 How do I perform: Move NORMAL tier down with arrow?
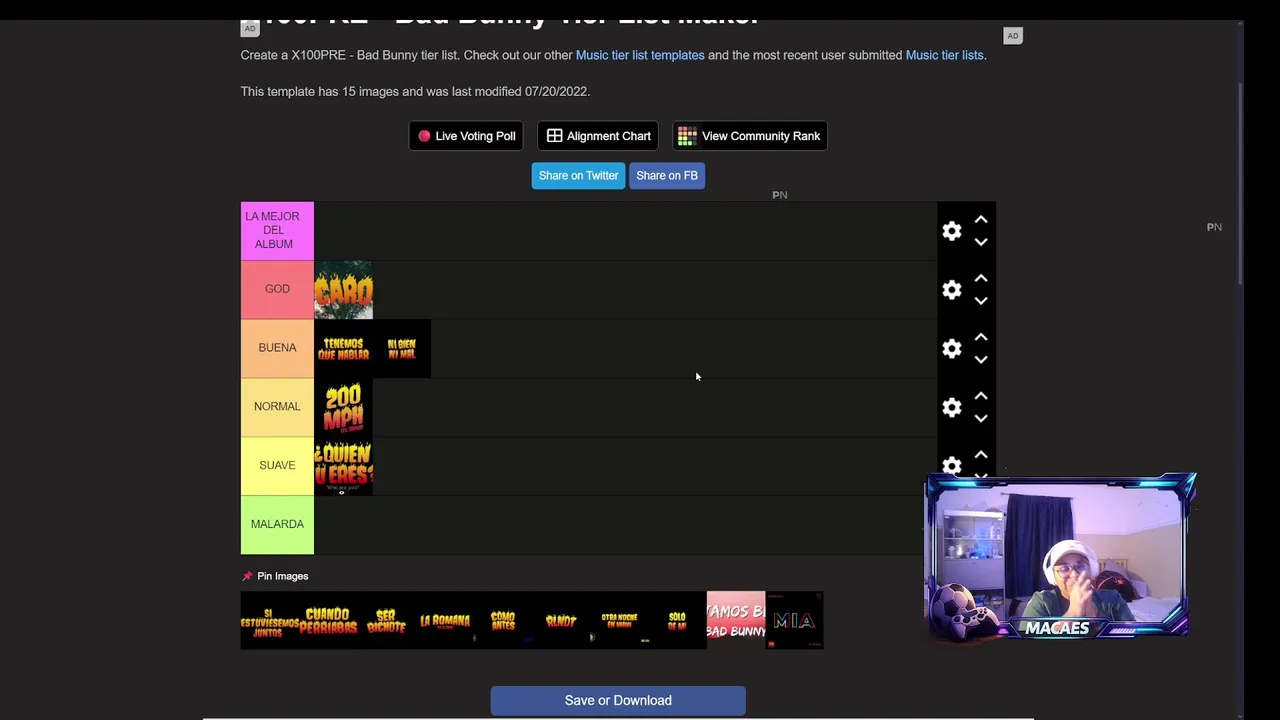[x=981, y=419]
